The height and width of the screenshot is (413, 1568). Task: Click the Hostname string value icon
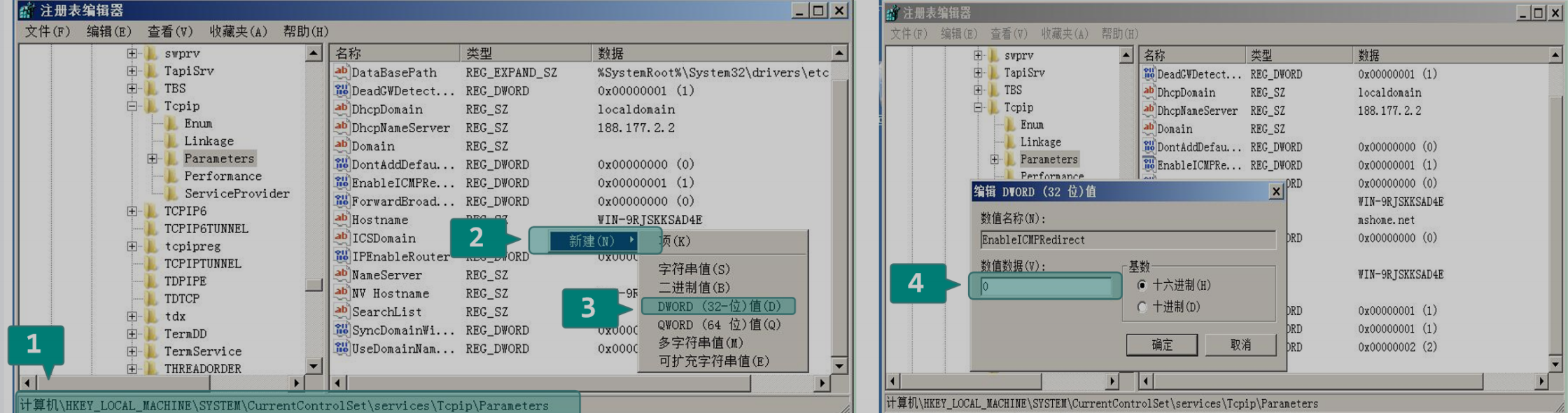(x=341, y=219)
